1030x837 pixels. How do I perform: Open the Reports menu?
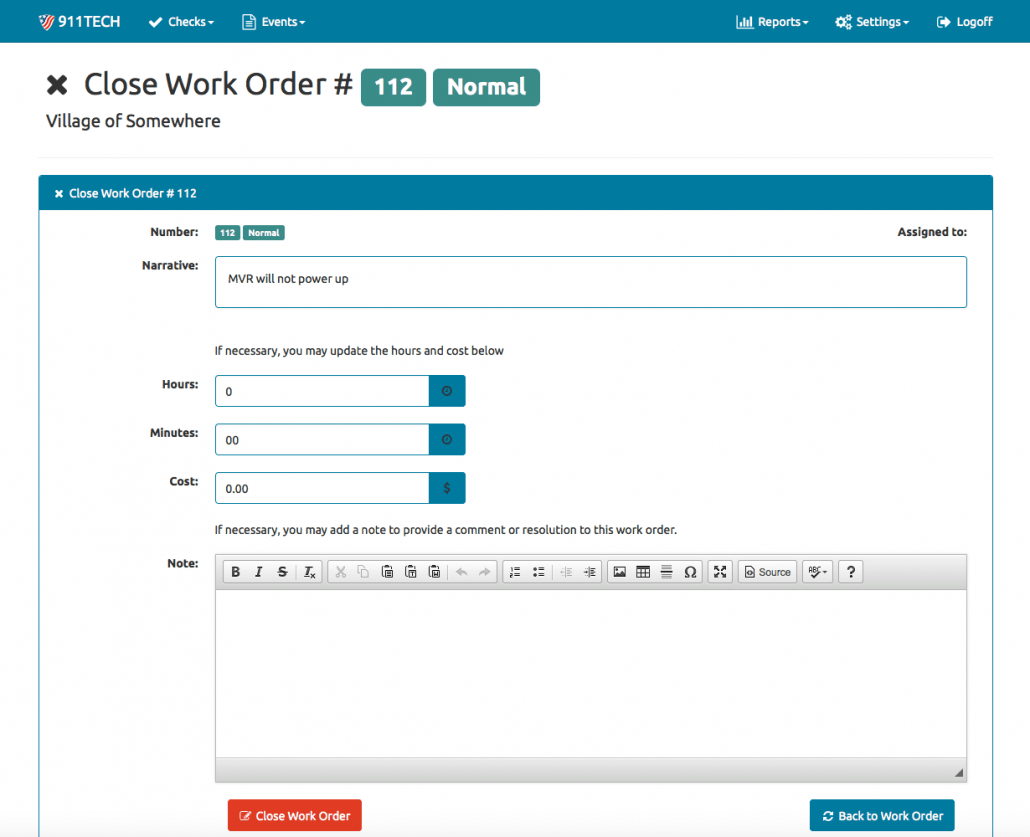771,21
